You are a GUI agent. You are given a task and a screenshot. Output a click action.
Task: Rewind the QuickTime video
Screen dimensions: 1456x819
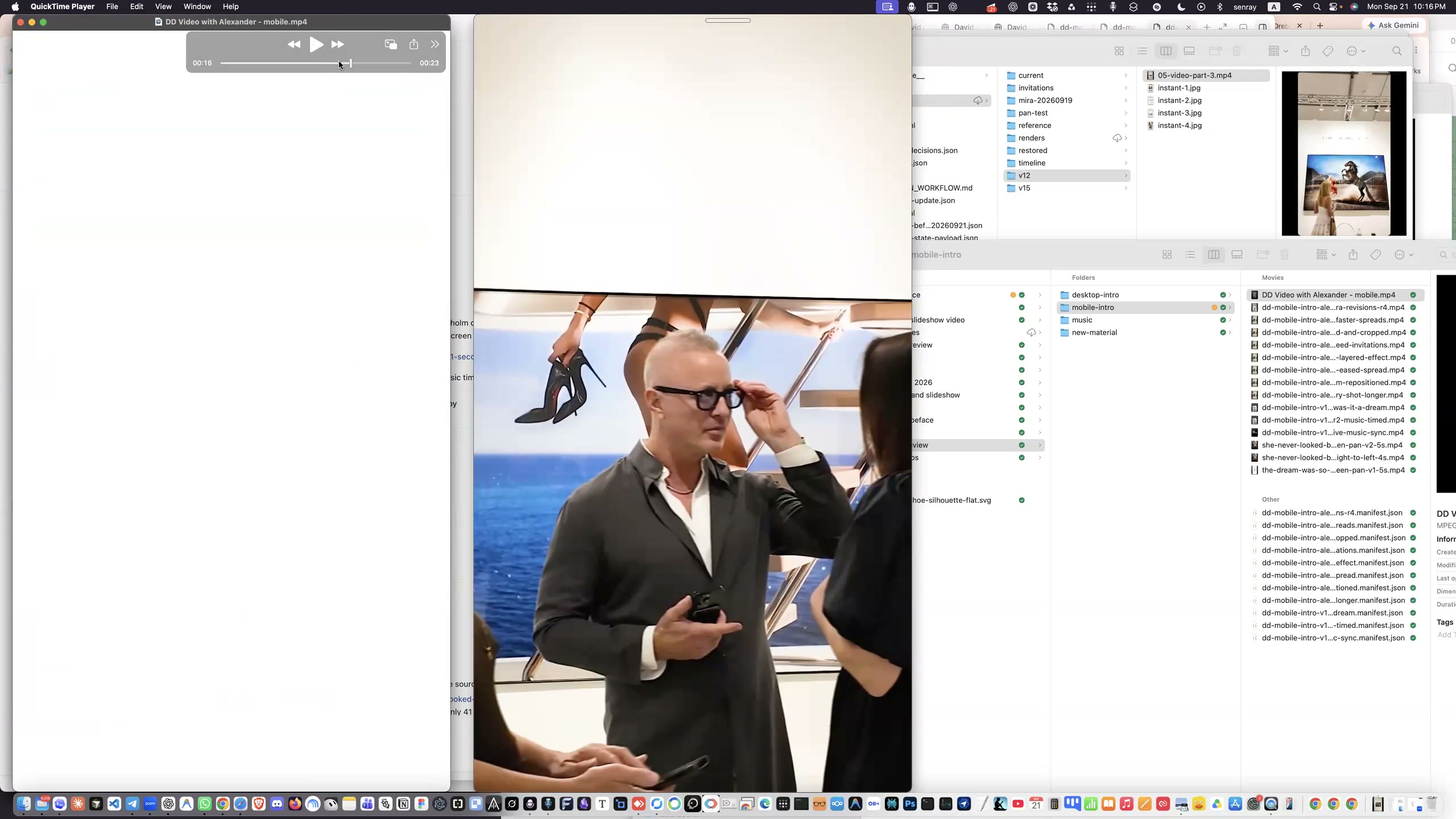pyautogui.click(x=293, y=44)
